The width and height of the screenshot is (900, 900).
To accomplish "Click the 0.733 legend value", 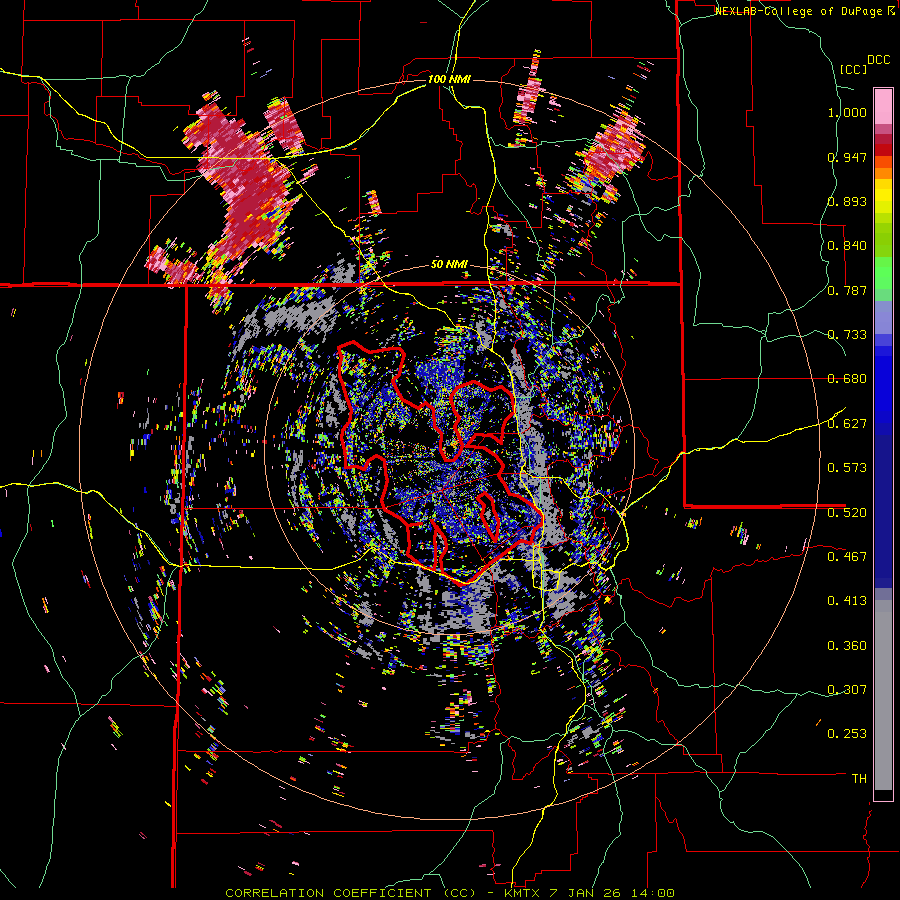I will (847, 335).
